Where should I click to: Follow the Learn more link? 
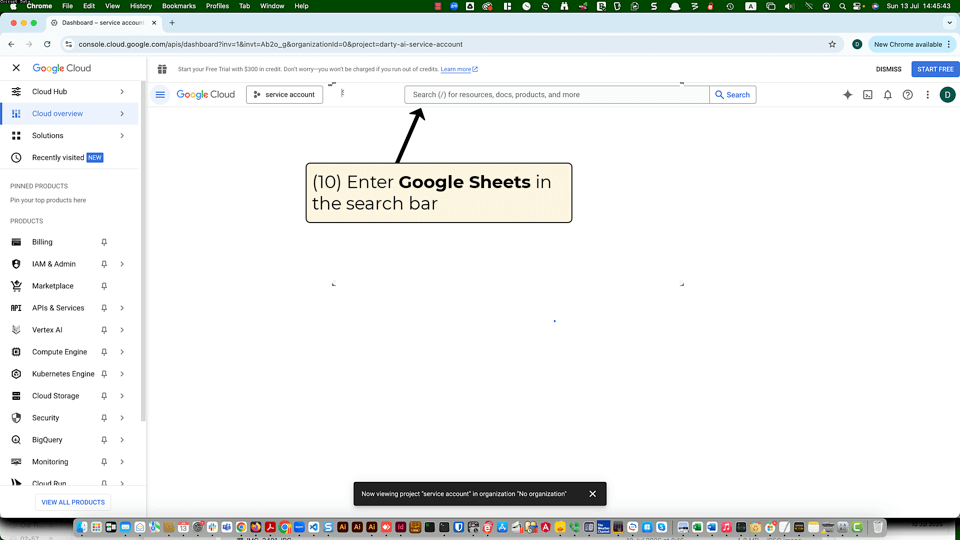[x=459, y=69]
